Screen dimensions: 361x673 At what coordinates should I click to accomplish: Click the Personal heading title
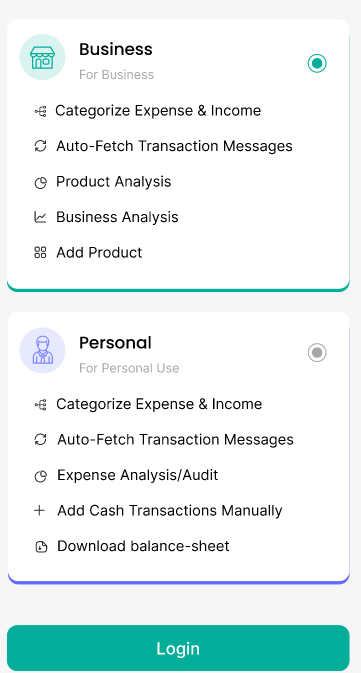pos(115,343)
